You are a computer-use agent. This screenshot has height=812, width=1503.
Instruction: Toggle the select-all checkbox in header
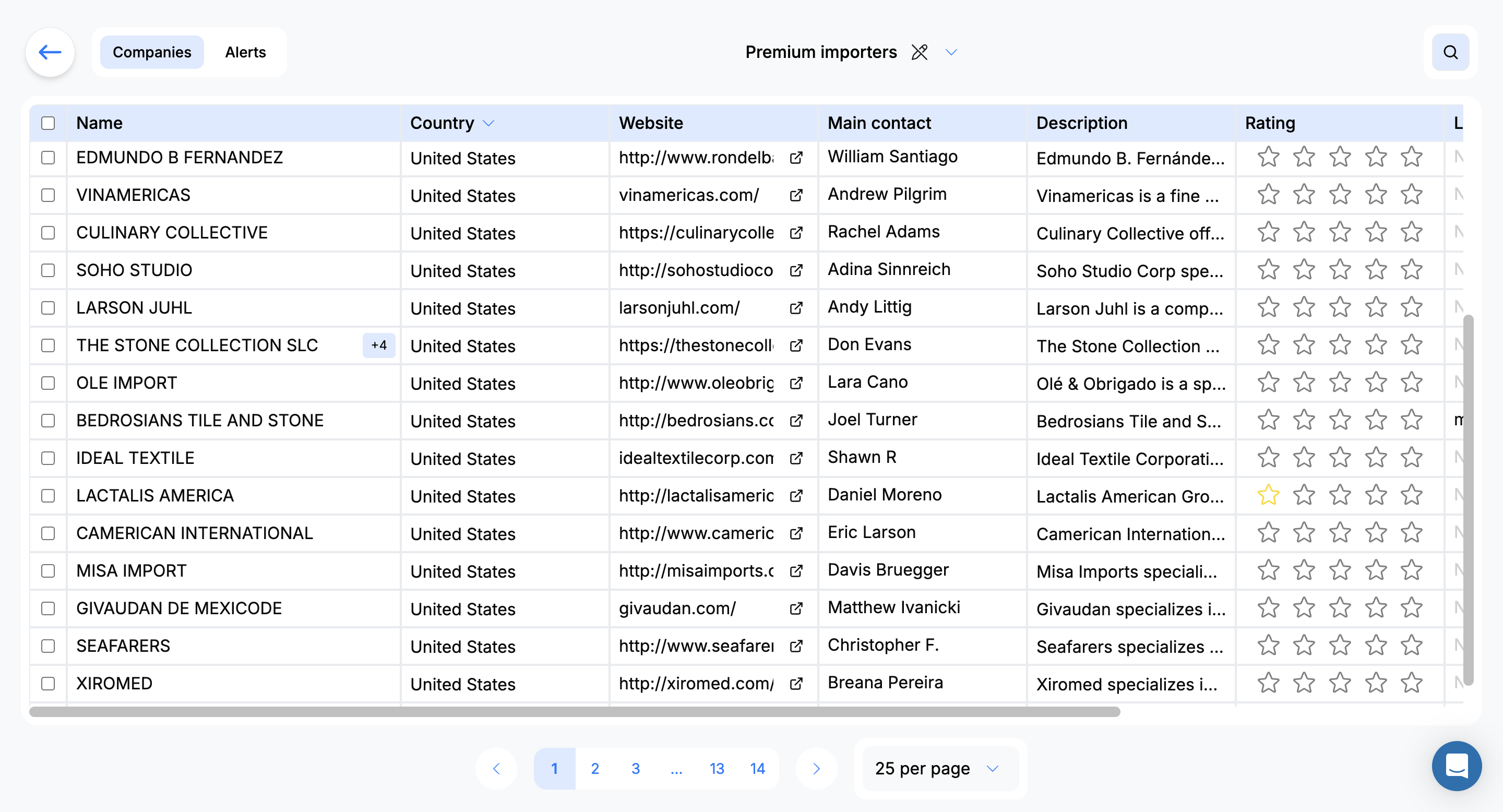point(48,123)
